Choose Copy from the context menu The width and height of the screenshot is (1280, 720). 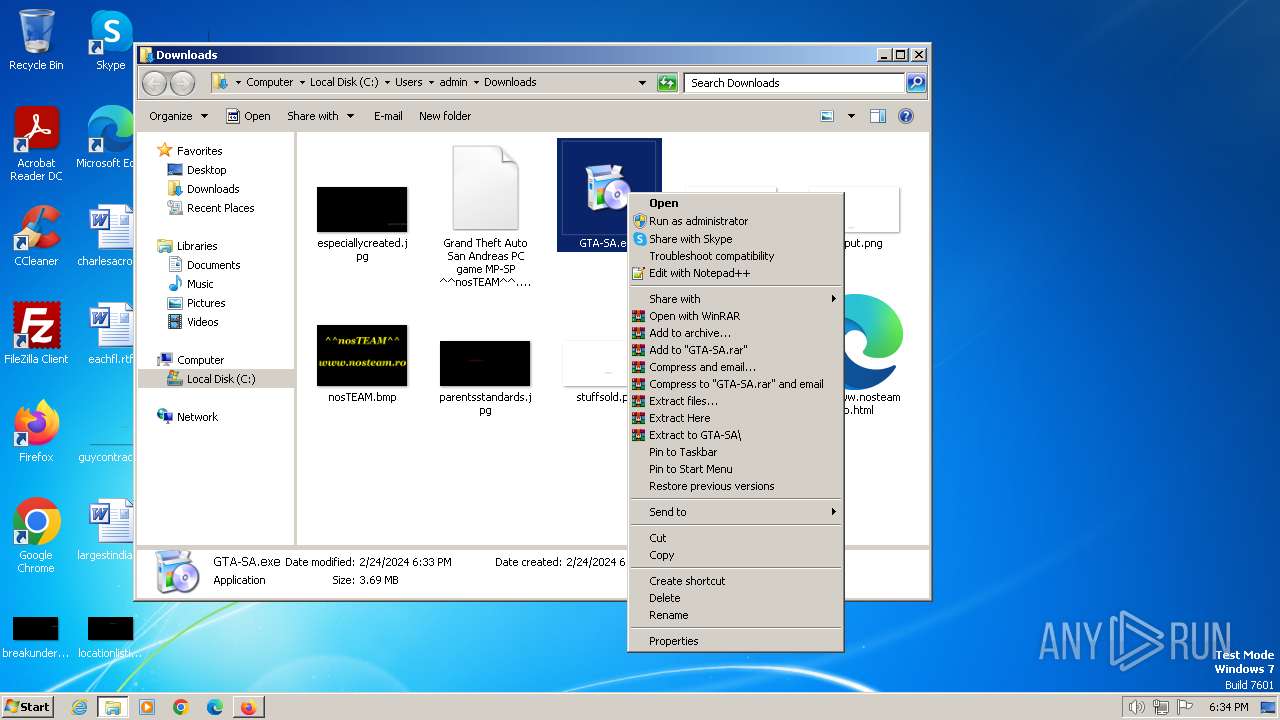736,555
